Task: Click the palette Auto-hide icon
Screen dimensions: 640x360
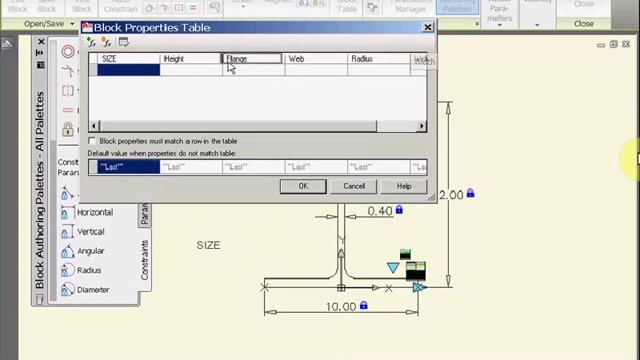Action: (x=40, y=53)
